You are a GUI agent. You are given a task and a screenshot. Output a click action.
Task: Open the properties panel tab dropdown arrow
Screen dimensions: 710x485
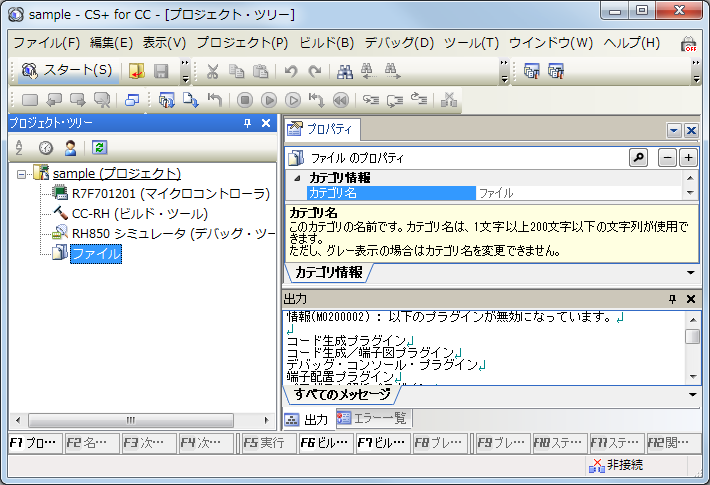674,131
